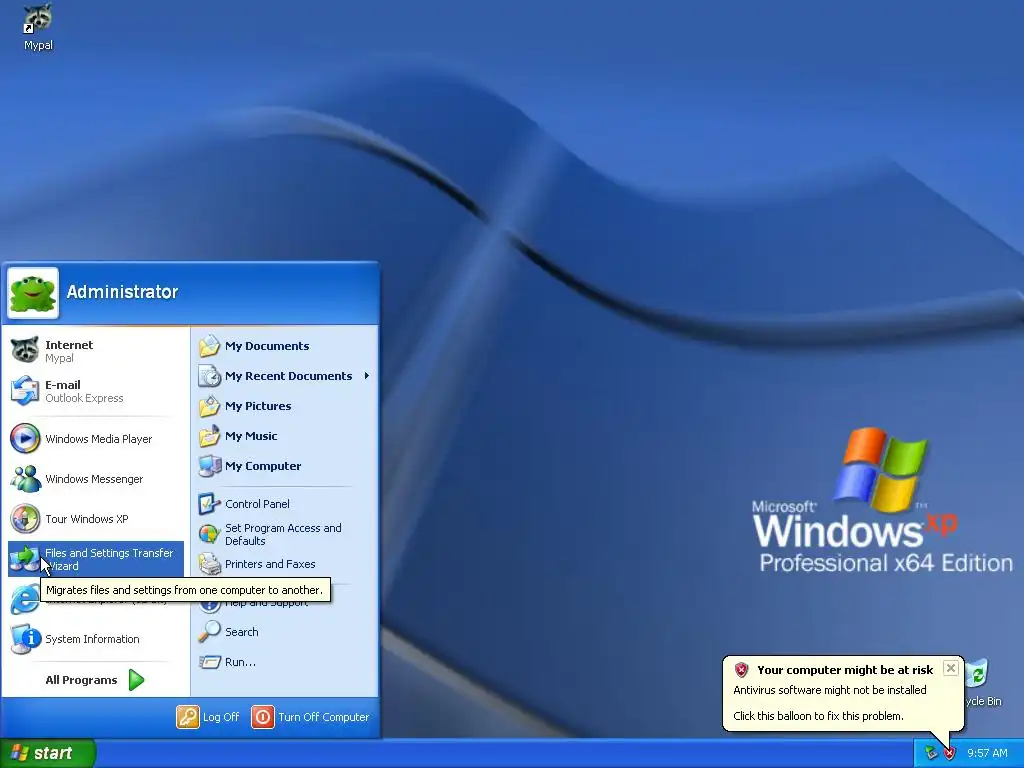Launch Internet Mypal raccoon icon
The image size is (1024, 768).
pyautogui.click(x=25, y=351)
